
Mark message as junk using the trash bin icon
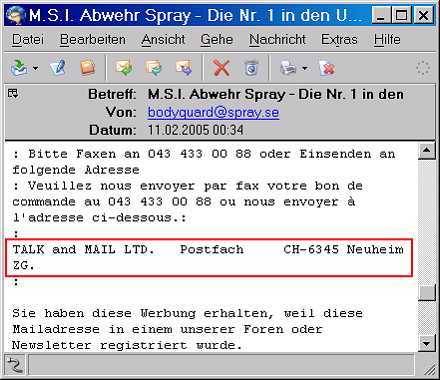(252, 68)
